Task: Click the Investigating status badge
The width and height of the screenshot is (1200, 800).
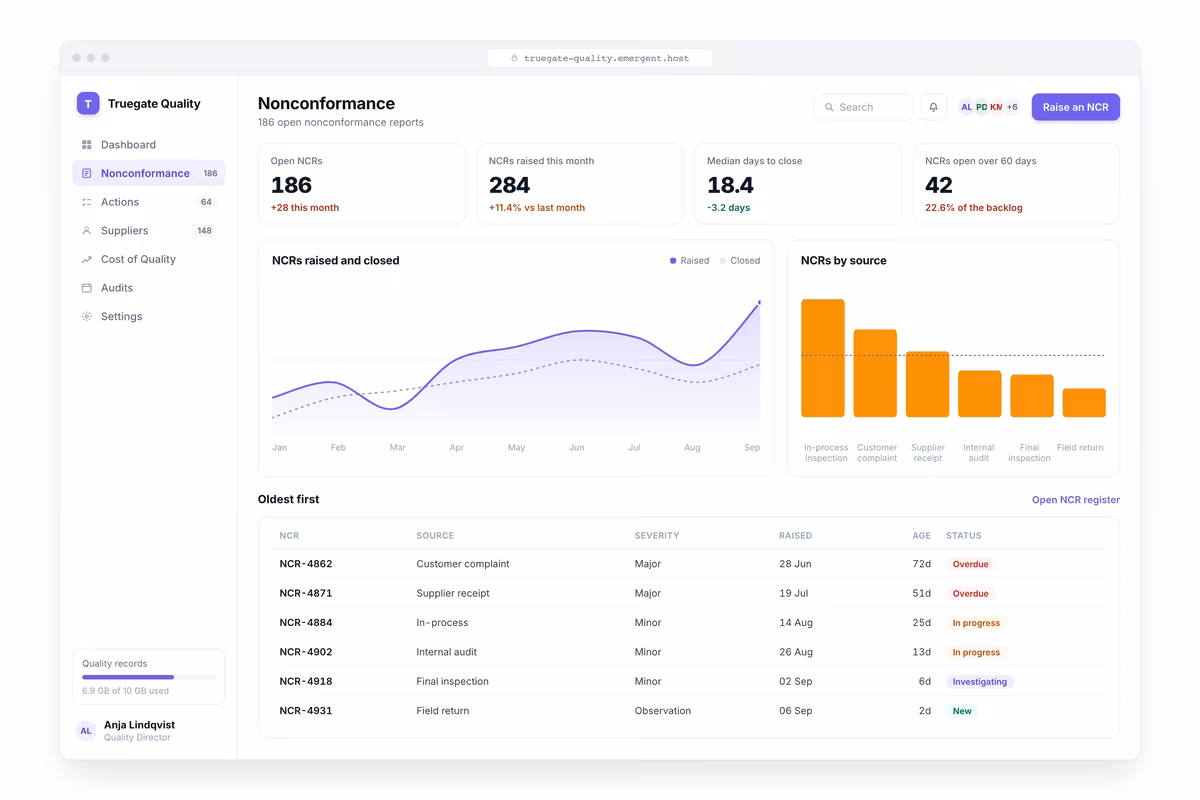Action: point(980,682)
